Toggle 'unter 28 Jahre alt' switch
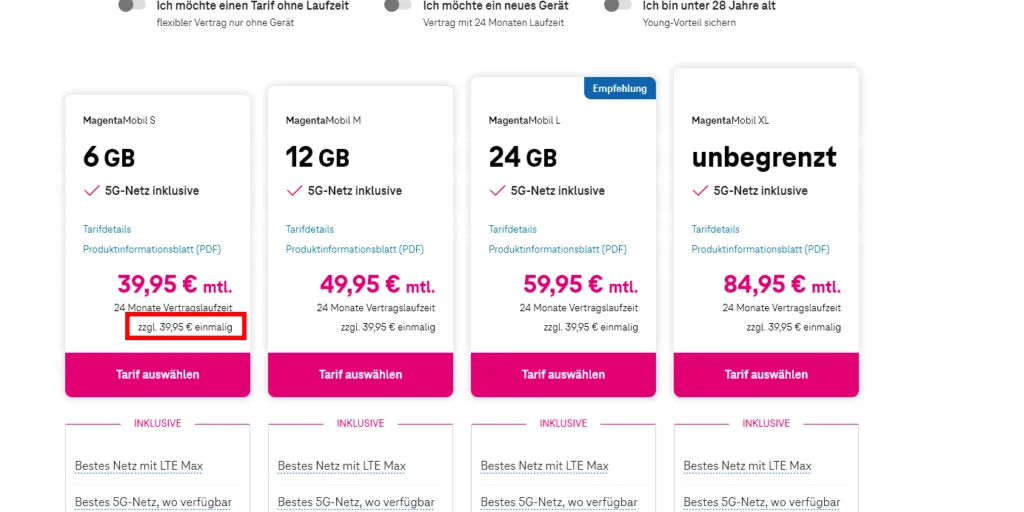Viewport: 1024px width, 512px height. [x=618, y=5]
